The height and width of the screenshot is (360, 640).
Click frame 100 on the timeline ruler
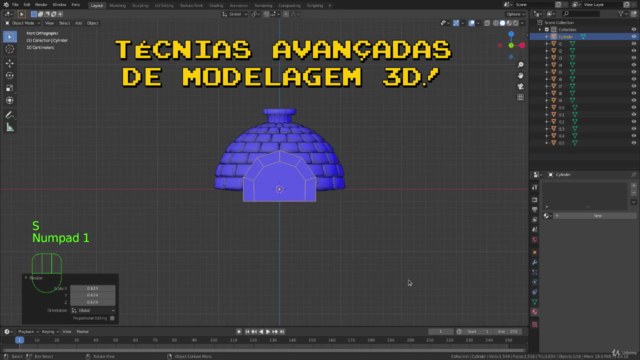(x=213, y=340)
